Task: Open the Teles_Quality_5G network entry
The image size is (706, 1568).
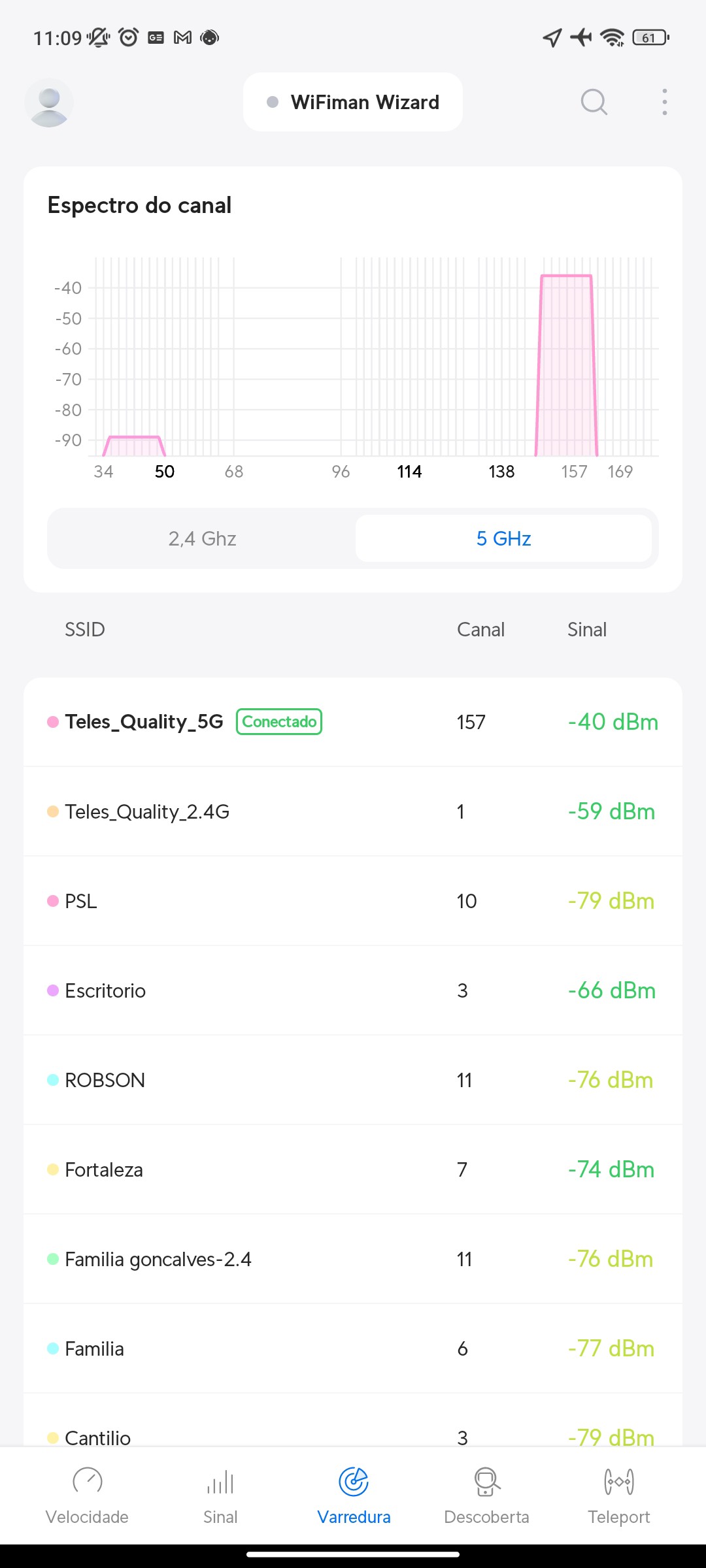Action: (144, 722)
